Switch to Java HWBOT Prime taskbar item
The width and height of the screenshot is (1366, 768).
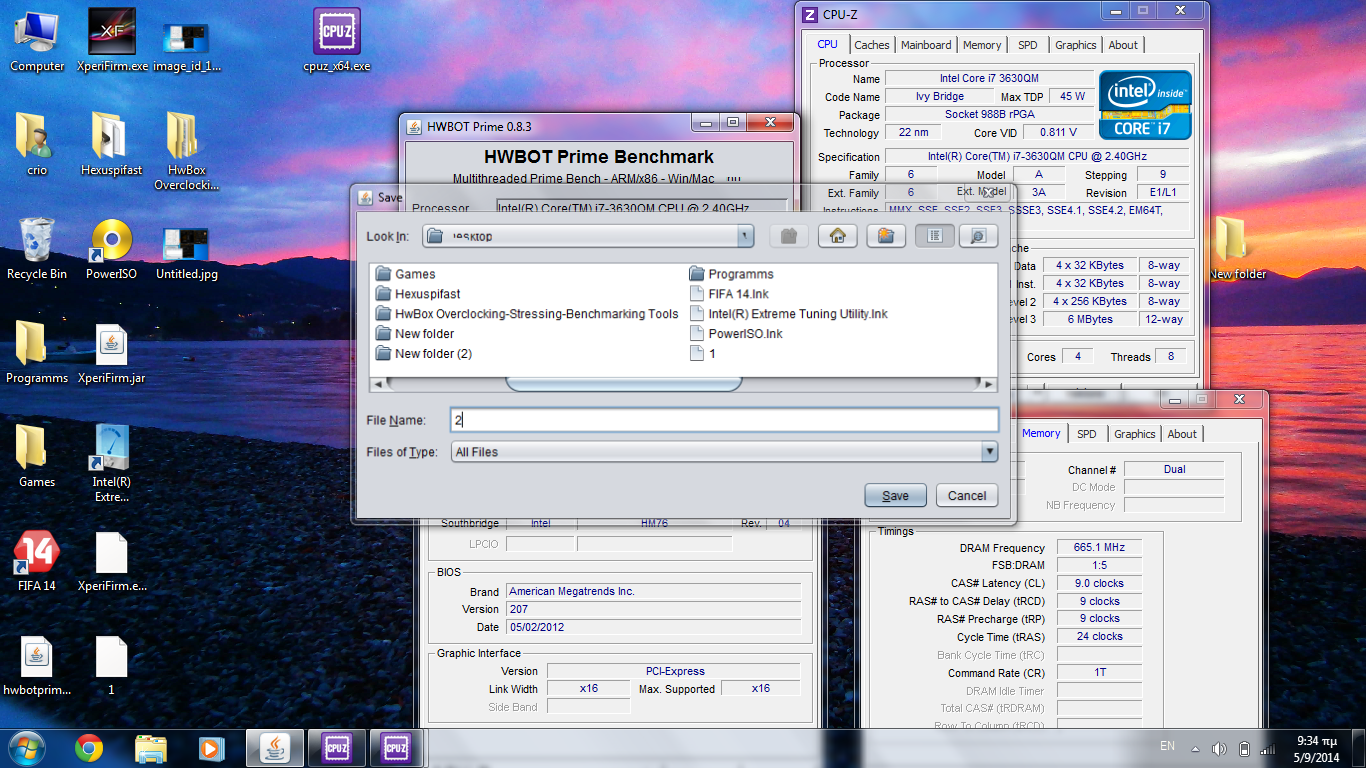tap(275, 748)
